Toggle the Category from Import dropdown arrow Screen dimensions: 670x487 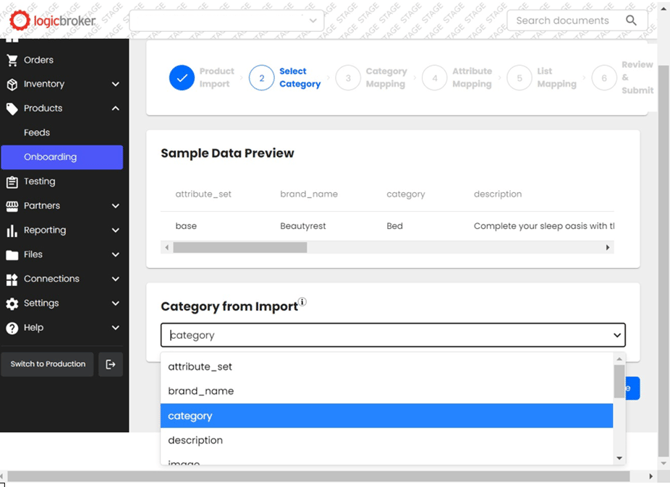616,335
